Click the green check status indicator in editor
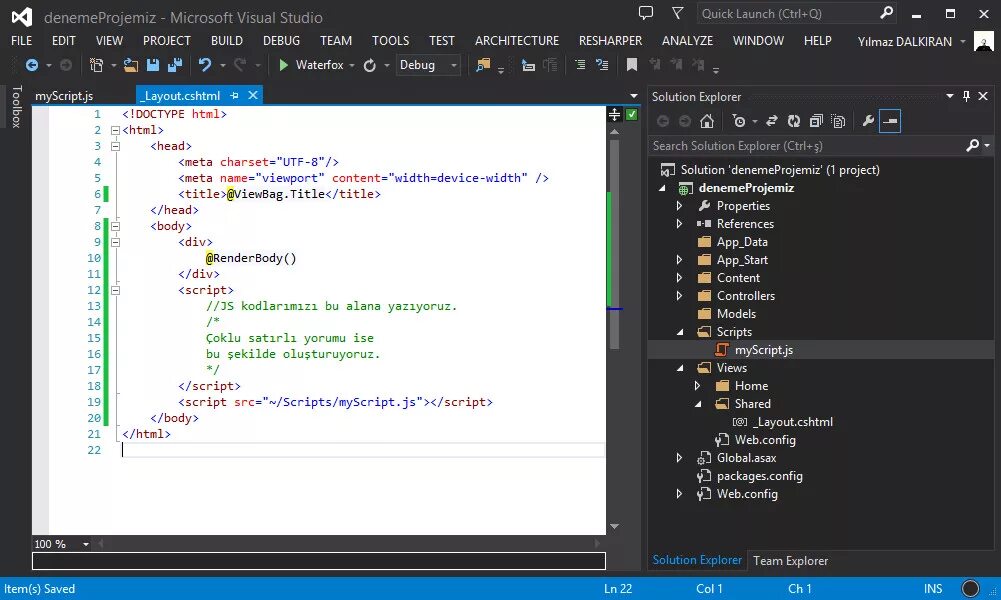 tap(631, 114)
